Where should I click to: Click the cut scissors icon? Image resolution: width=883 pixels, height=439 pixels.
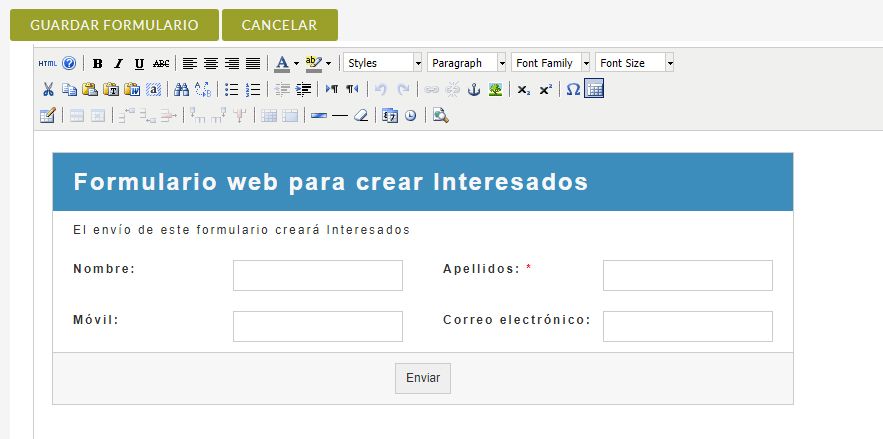[x=47, y=89]
